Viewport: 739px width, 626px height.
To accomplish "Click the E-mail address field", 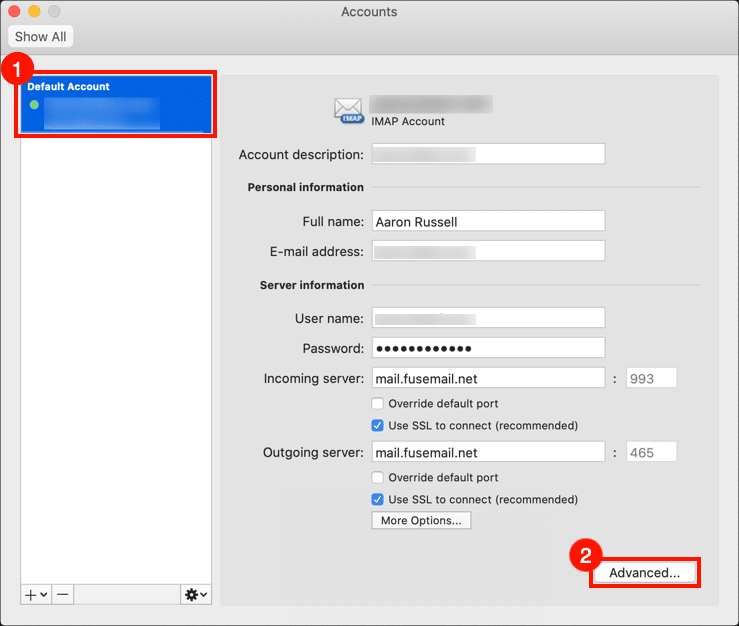I will click(x=488, y=251).
